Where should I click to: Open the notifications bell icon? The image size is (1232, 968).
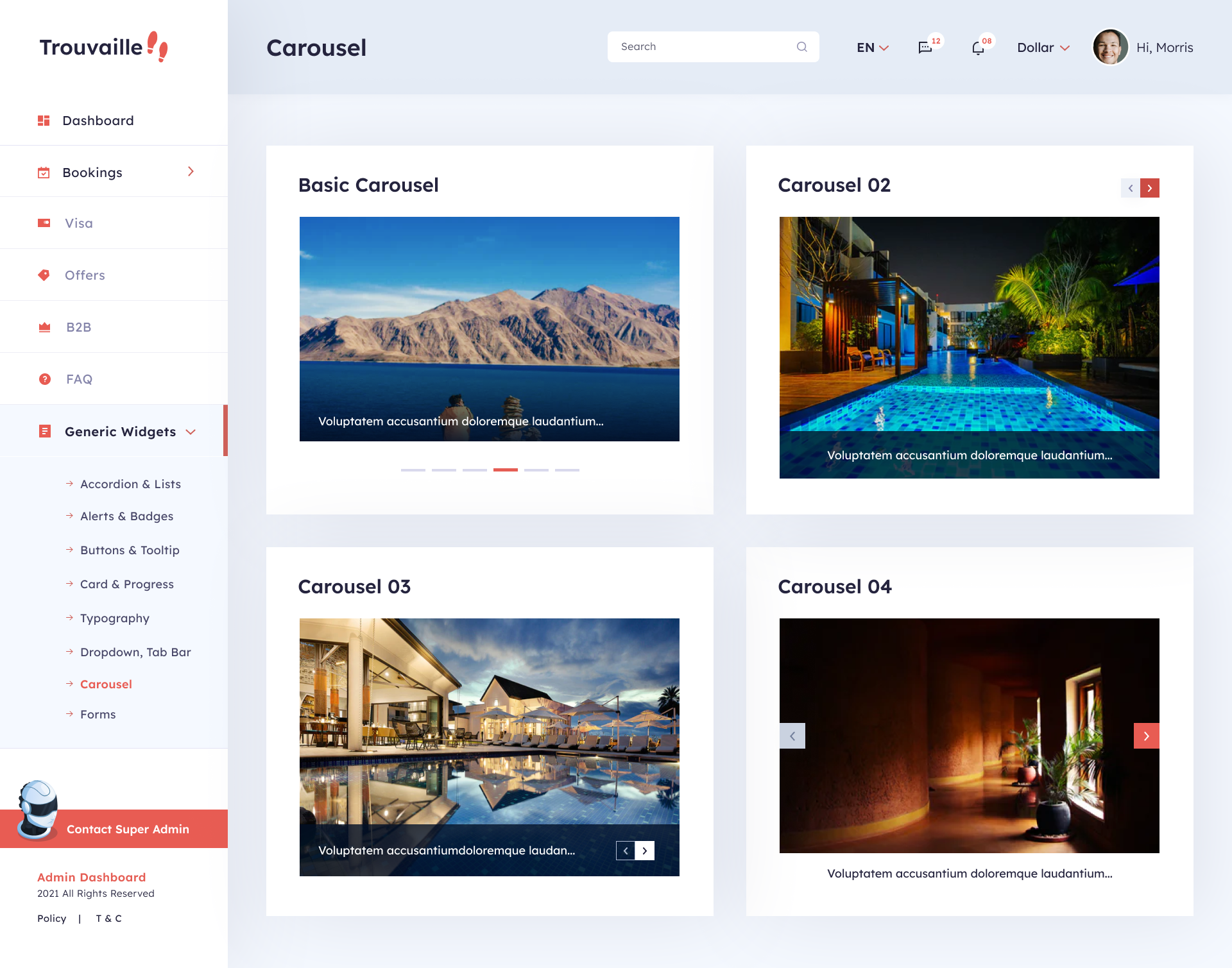point(978,48)
